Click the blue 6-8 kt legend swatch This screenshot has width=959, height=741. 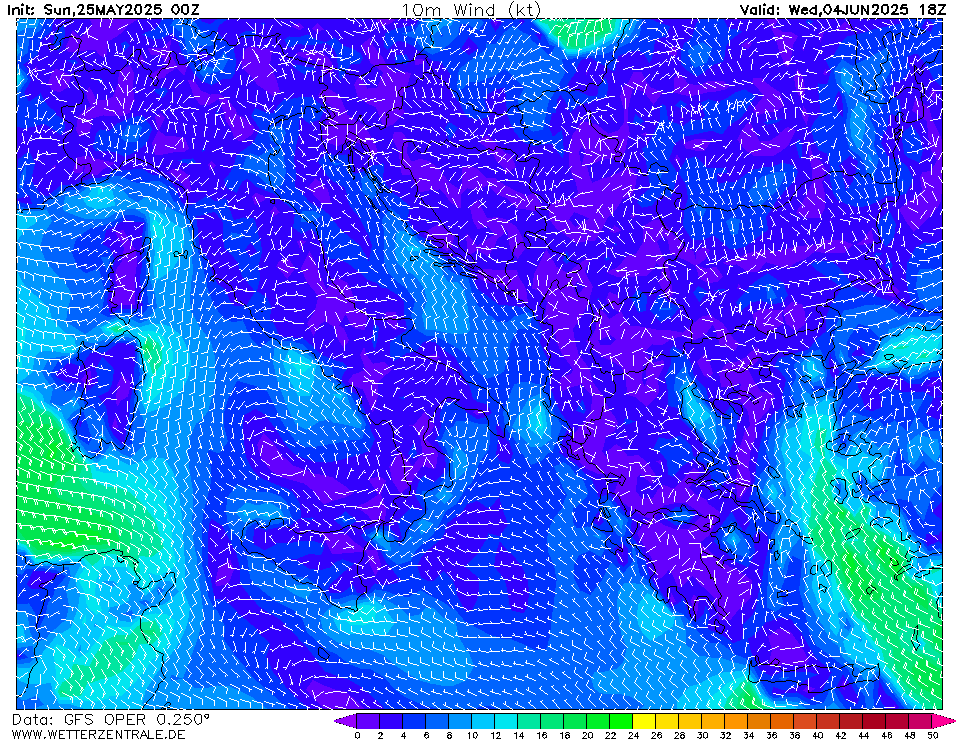click(x=437, y=721)
